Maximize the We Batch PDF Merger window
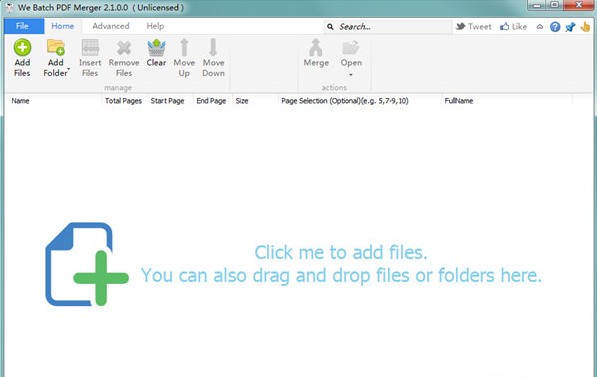 point(554,5)
